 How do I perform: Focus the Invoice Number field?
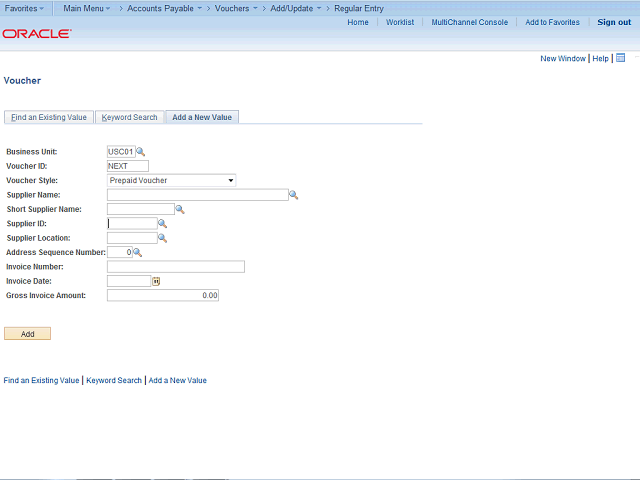[x=176, y=267]
